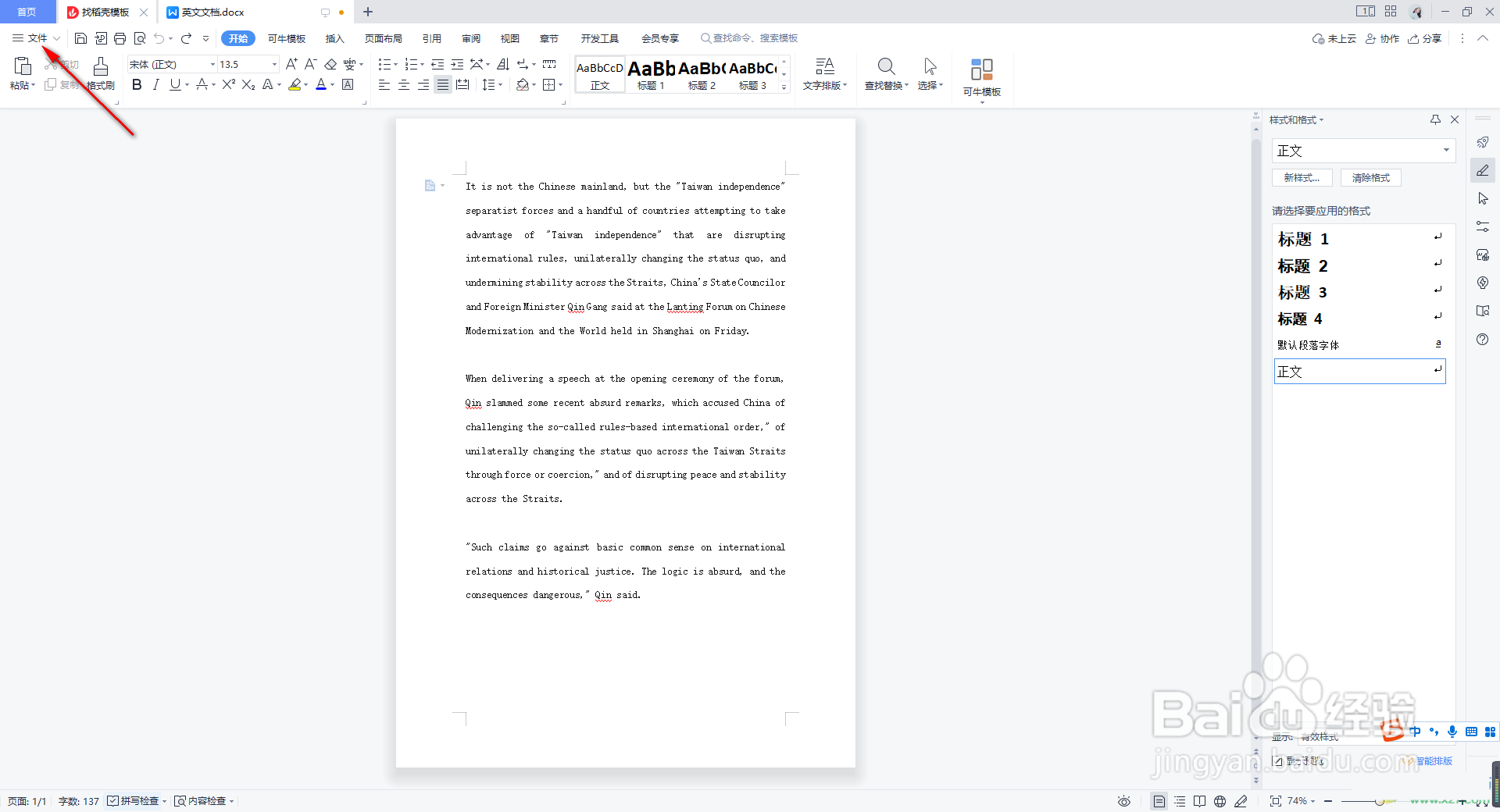The height and width of the screenshot is (812, 1500).
Task: Open the 开发工具 tab
Action: pos(599,38)
